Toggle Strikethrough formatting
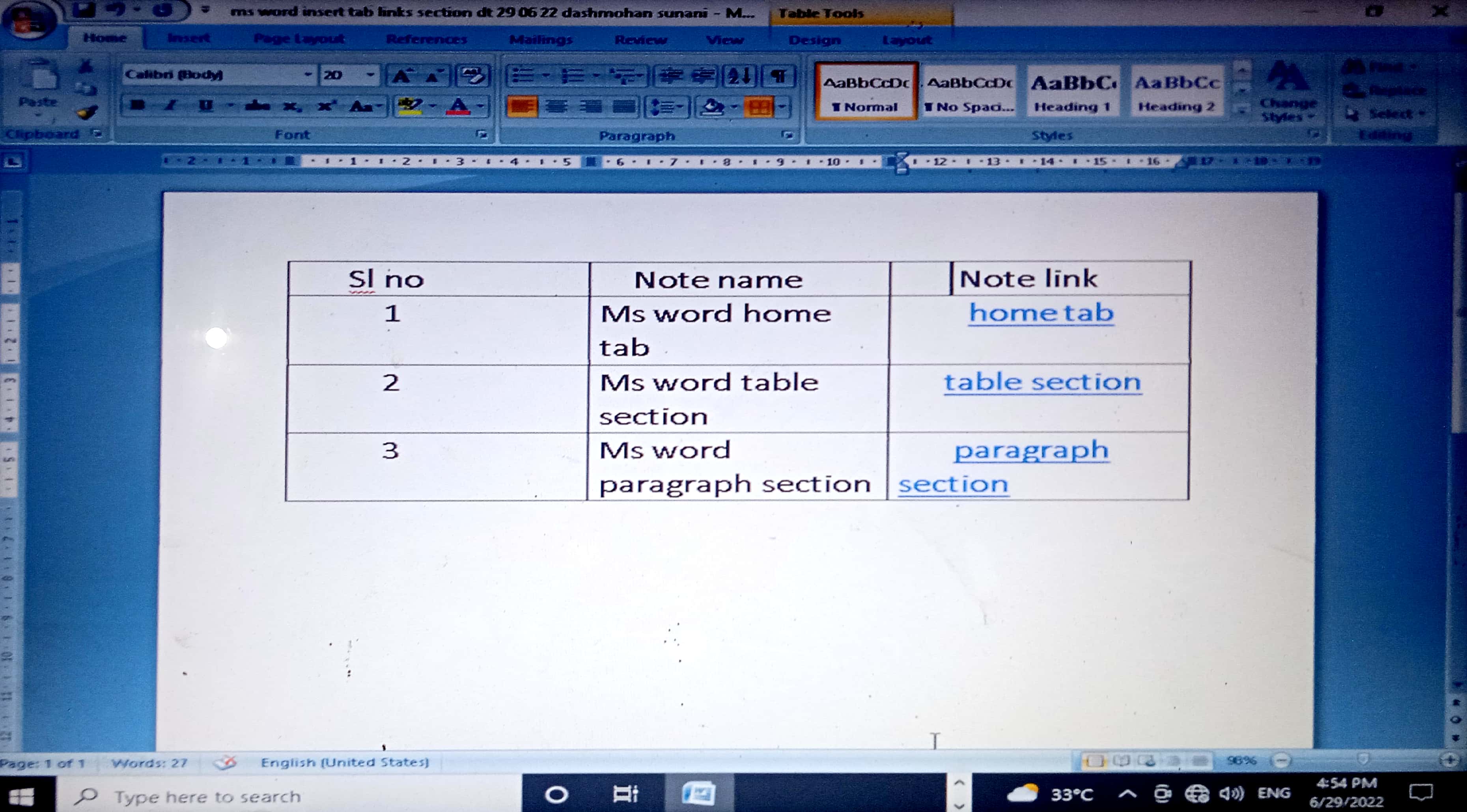The height and width of the screenshot is (812, 1467). click(x=258, y=105)
